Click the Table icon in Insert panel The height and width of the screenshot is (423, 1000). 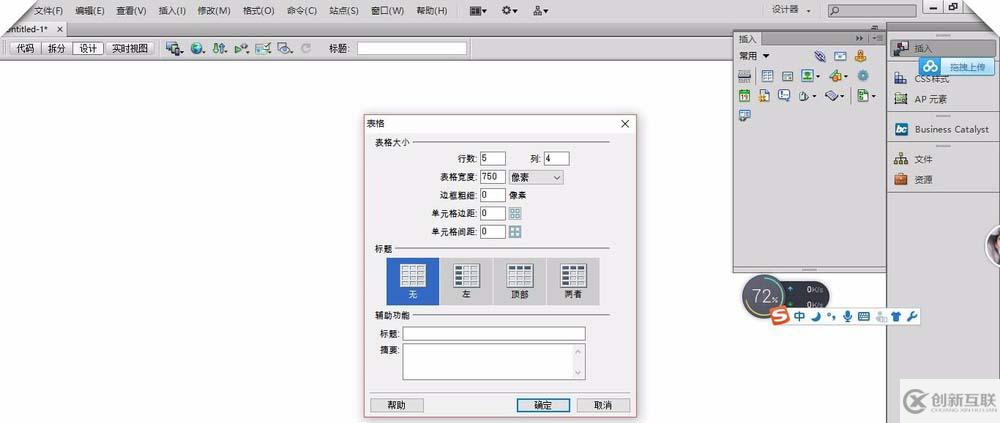(x=767, y=76)
